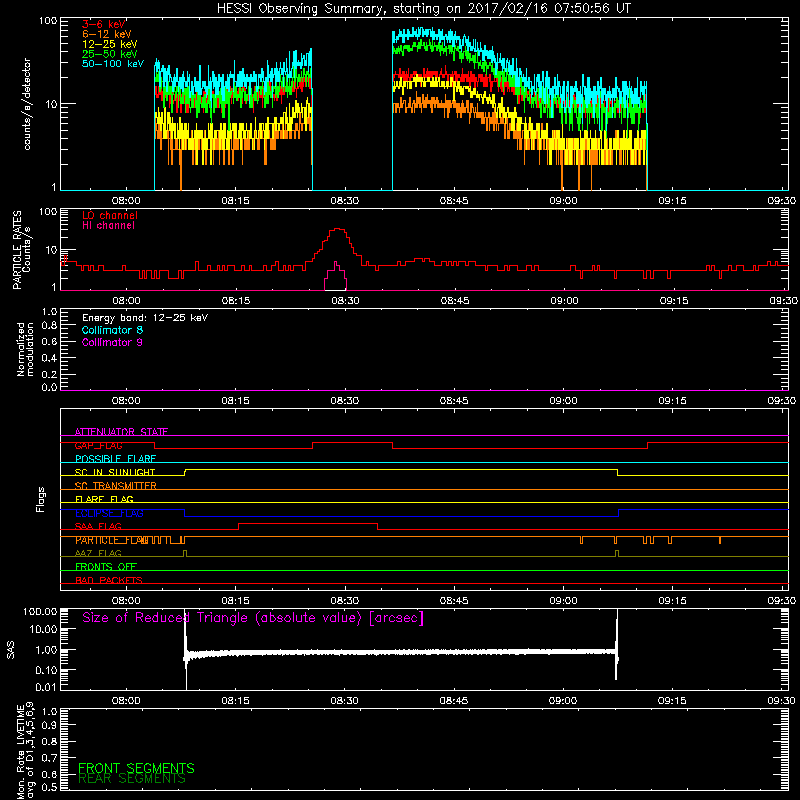Viewport: 800px width, 800px height.
Task: Click the Size of Reduced Triangle caption
Action: pyautogui.click(x=253, y=618)
